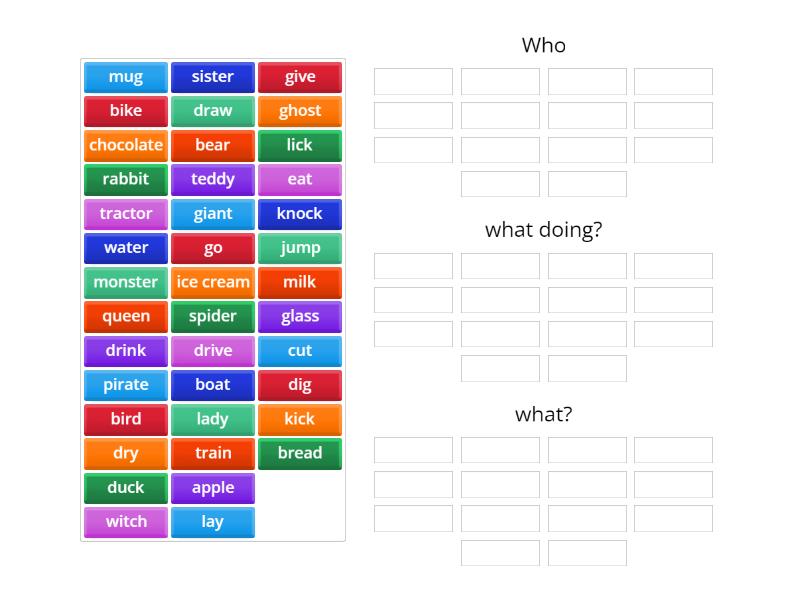
Task: Select the 'jump' word tile
Action: [x=300, y=248]
